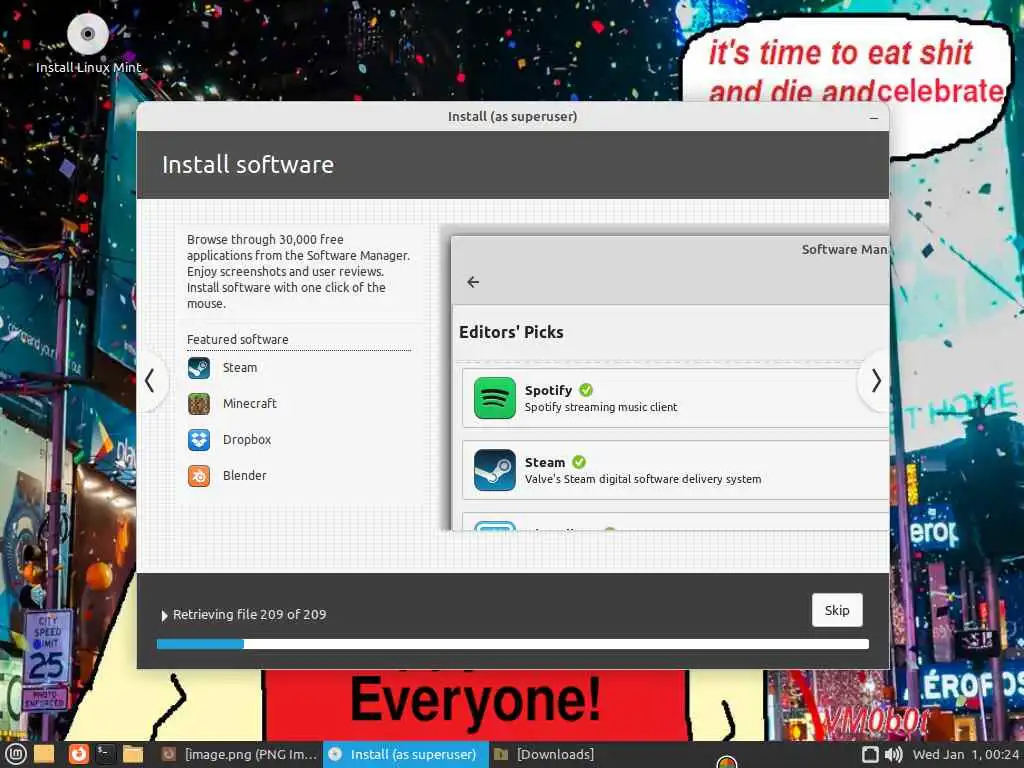This screenshot has width=1024, height=768.
Task: Click the removable drives tray icon
Action: 870,755
